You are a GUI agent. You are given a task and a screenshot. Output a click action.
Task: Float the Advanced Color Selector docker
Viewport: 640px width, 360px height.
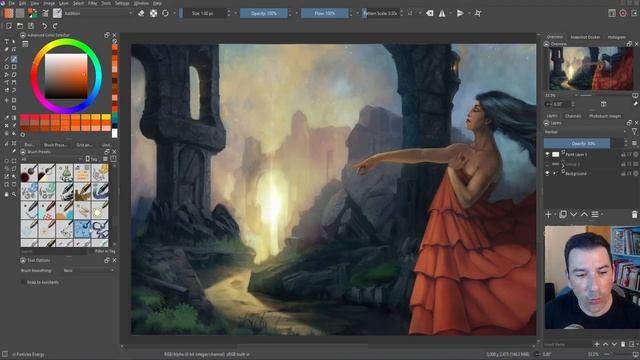point(107,36)
